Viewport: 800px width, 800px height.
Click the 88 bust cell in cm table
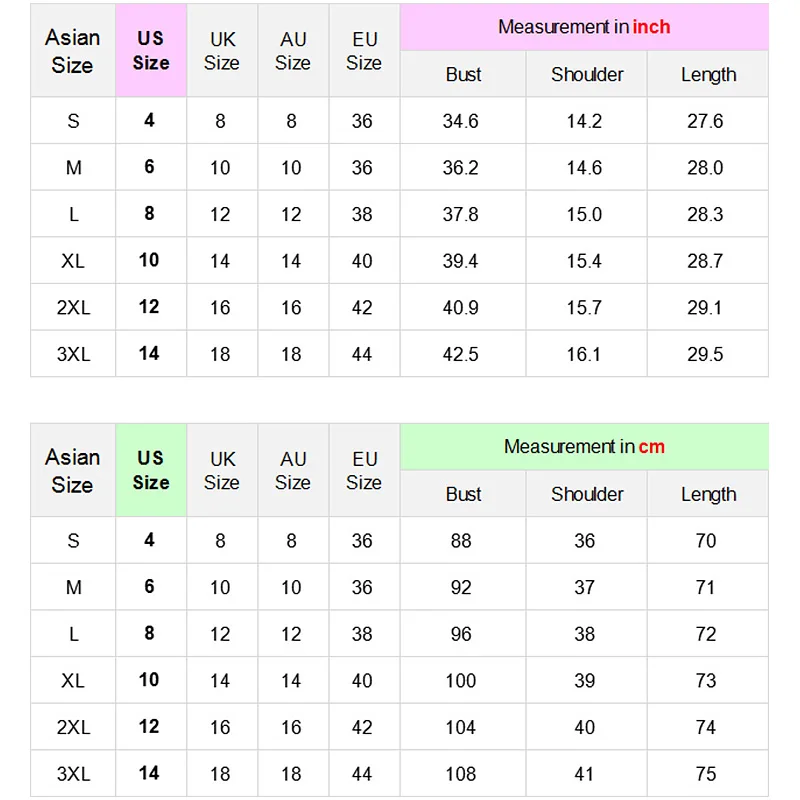(461, 541)
